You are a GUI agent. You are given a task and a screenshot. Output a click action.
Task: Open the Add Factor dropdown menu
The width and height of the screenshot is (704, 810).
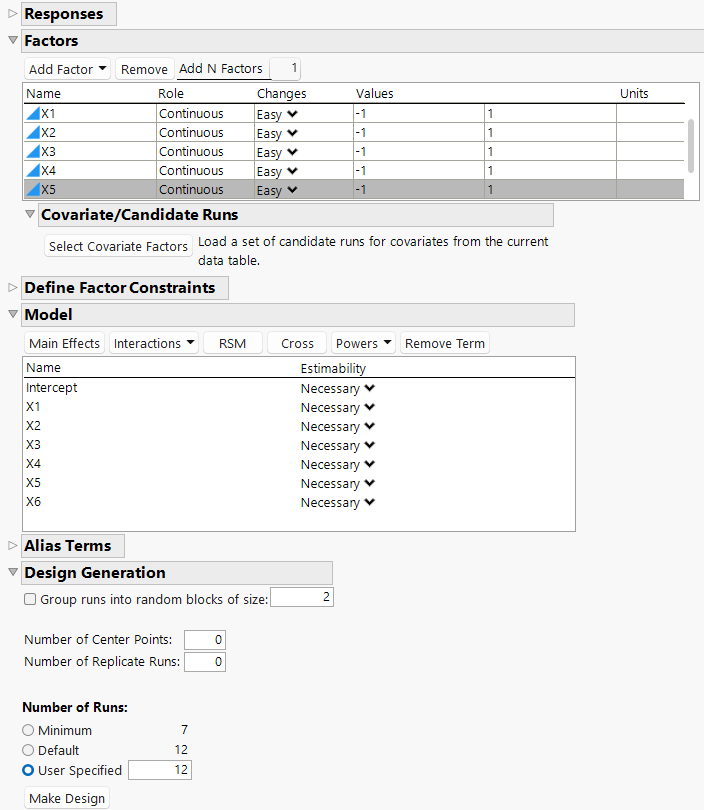[68, 70]
